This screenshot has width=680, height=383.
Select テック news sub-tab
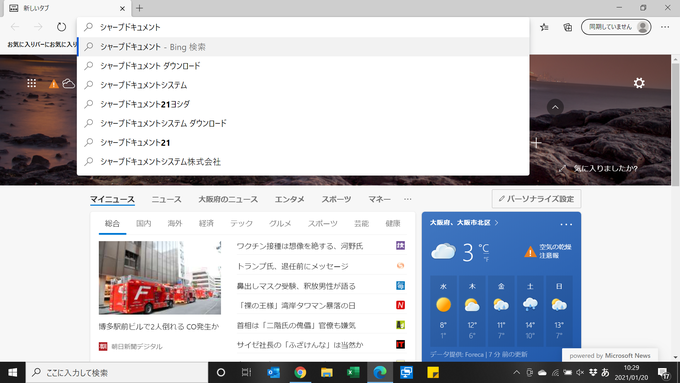pos(242,223)
